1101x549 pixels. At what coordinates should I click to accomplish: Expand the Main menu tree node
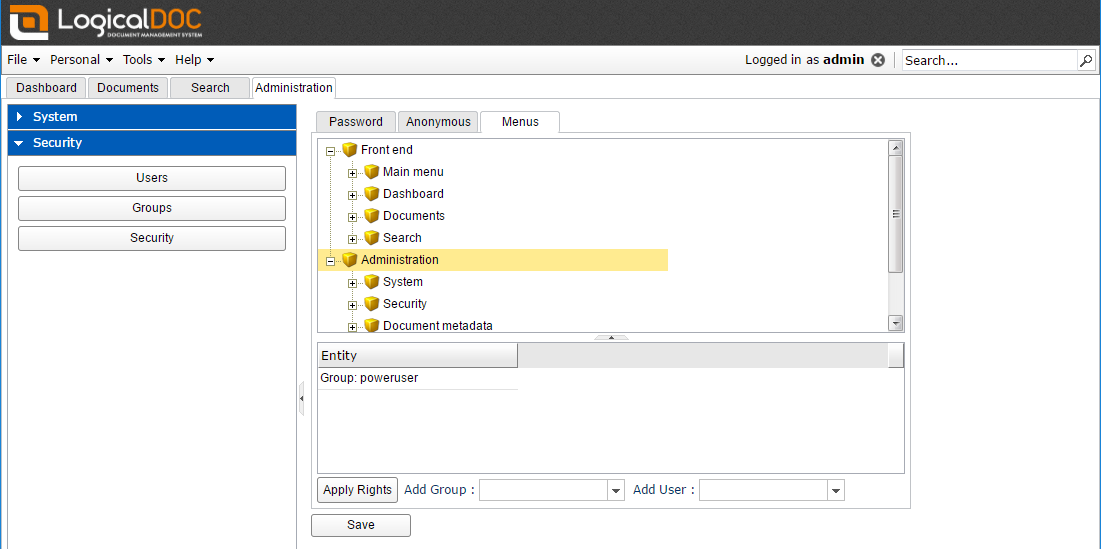pyautogui.click(x=352, y=173)
